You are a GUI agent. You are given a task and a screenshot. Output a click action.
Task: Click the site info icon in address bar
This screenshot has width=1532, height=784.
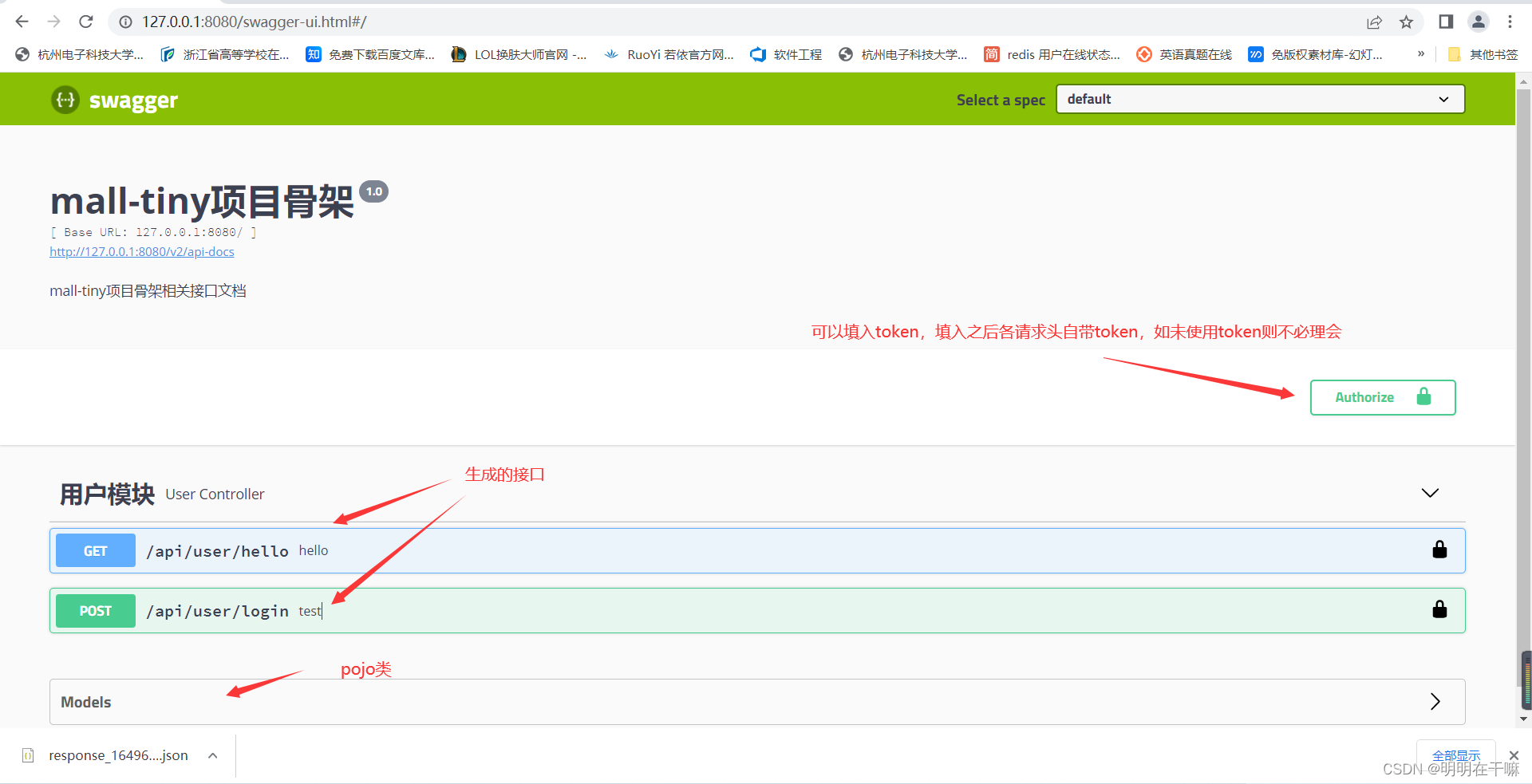tap(125, 22)
